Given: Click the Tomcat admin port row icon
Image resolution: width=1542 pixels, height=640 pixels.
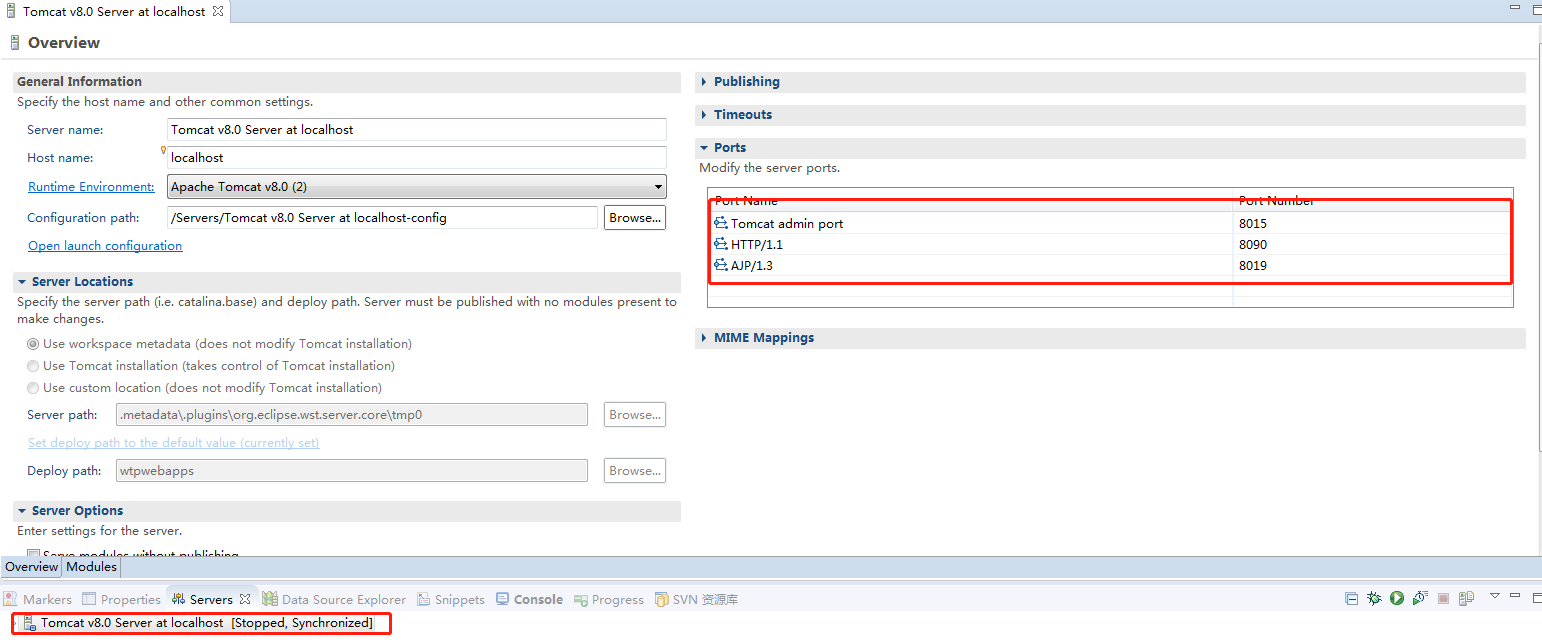Looking at the screenshot, I should tap(721, 224).
